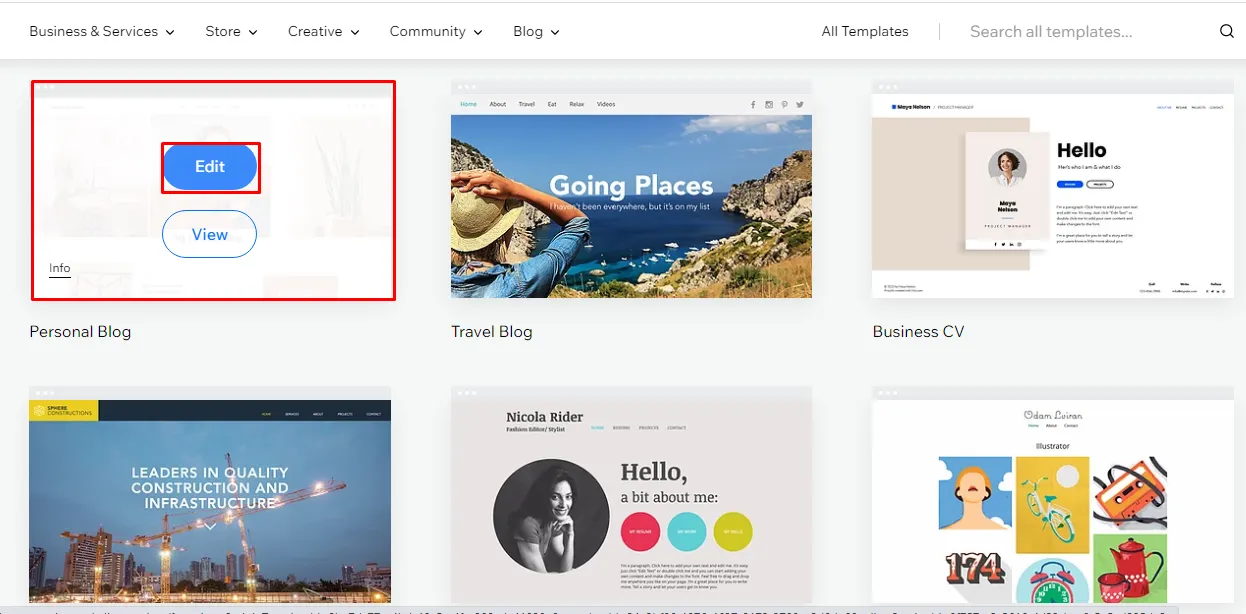Click the 'Nicola Rider' name heading
The height and width of the screenshot is (614, 1246).
pyautogui.click(x=545, y=417)
